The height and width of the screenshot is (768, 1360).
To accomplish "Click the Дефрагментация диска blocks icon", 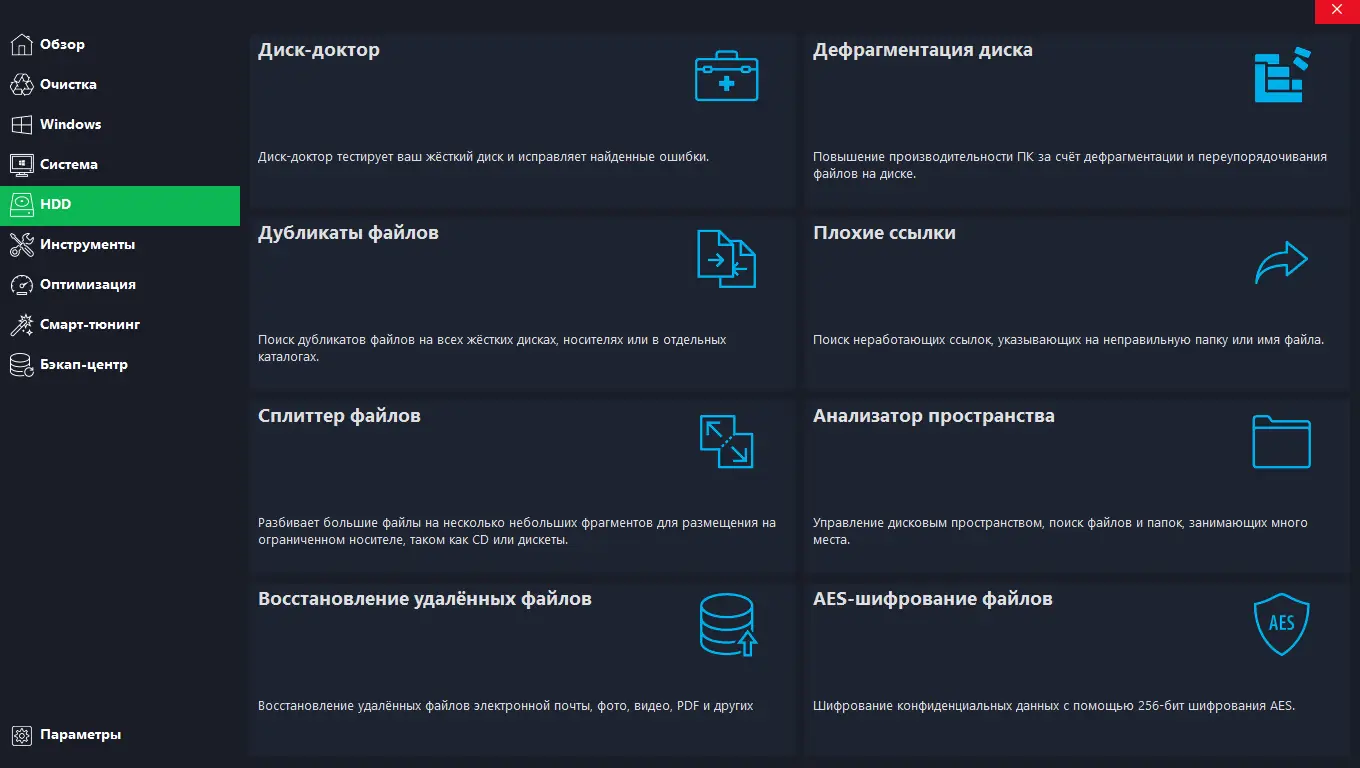I will (1282, 75).
